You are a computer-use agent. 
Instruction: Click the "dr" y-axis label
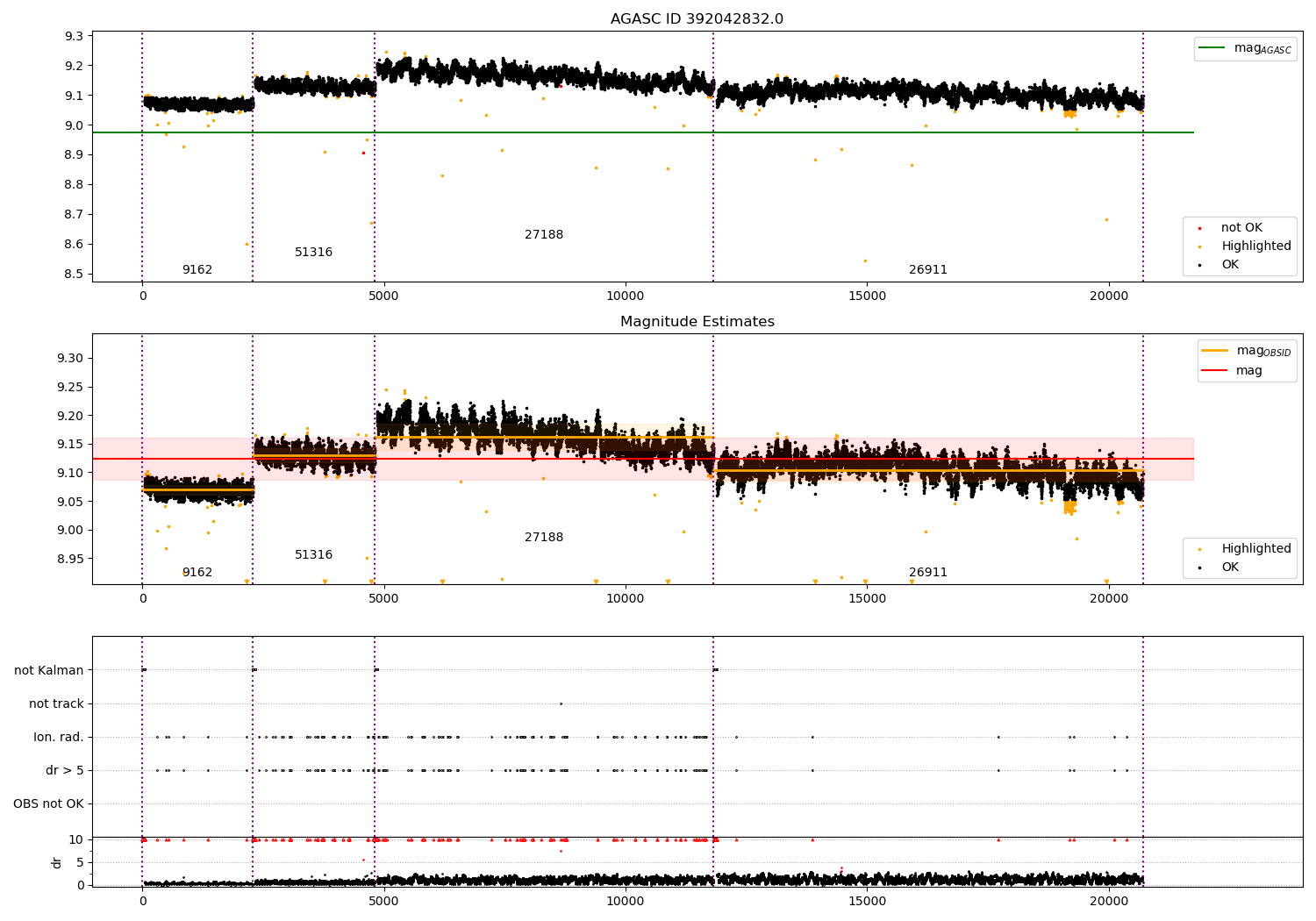tap(57, 863)
